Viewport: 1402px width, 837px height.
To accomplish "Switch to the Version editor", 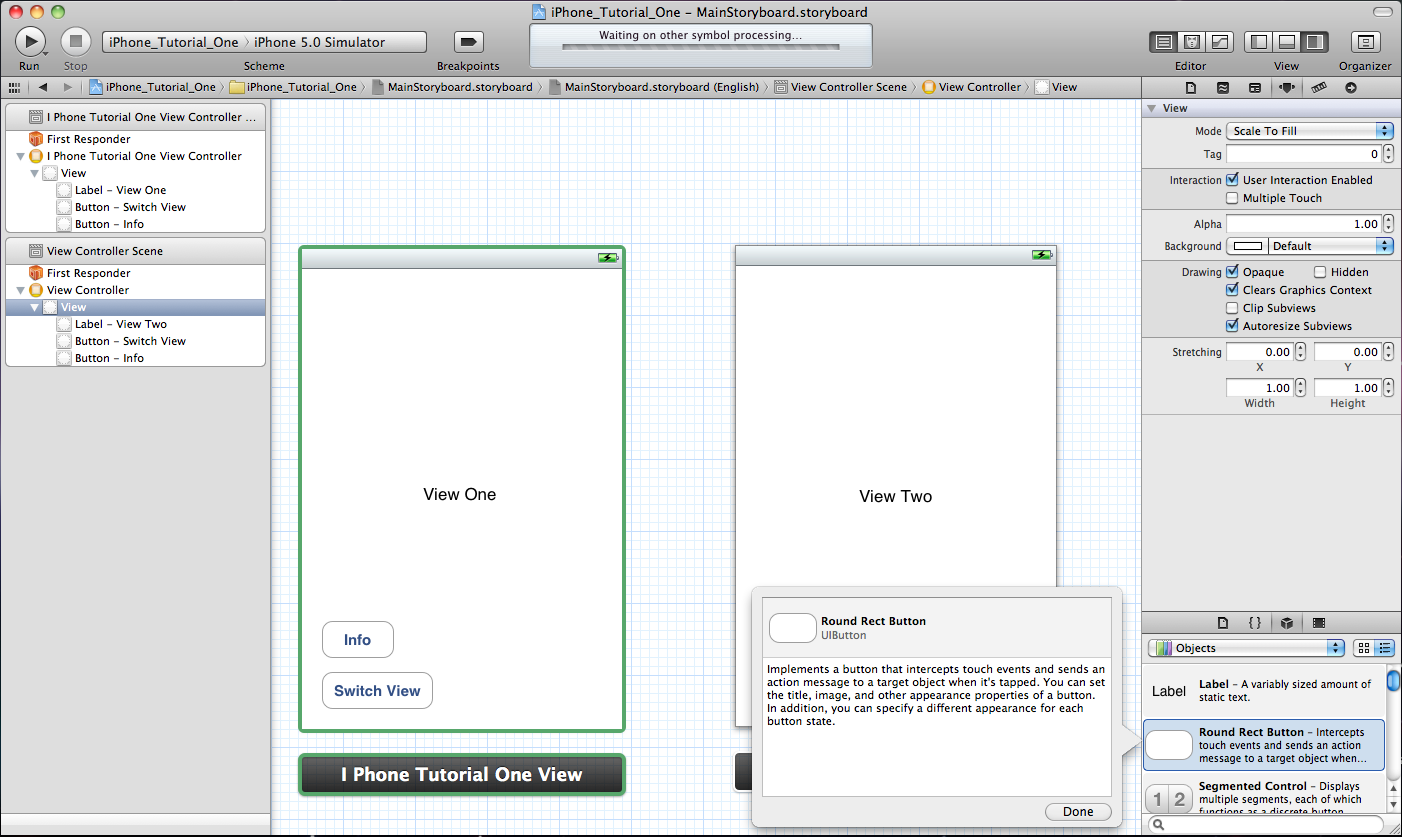I will point(1219,41).
